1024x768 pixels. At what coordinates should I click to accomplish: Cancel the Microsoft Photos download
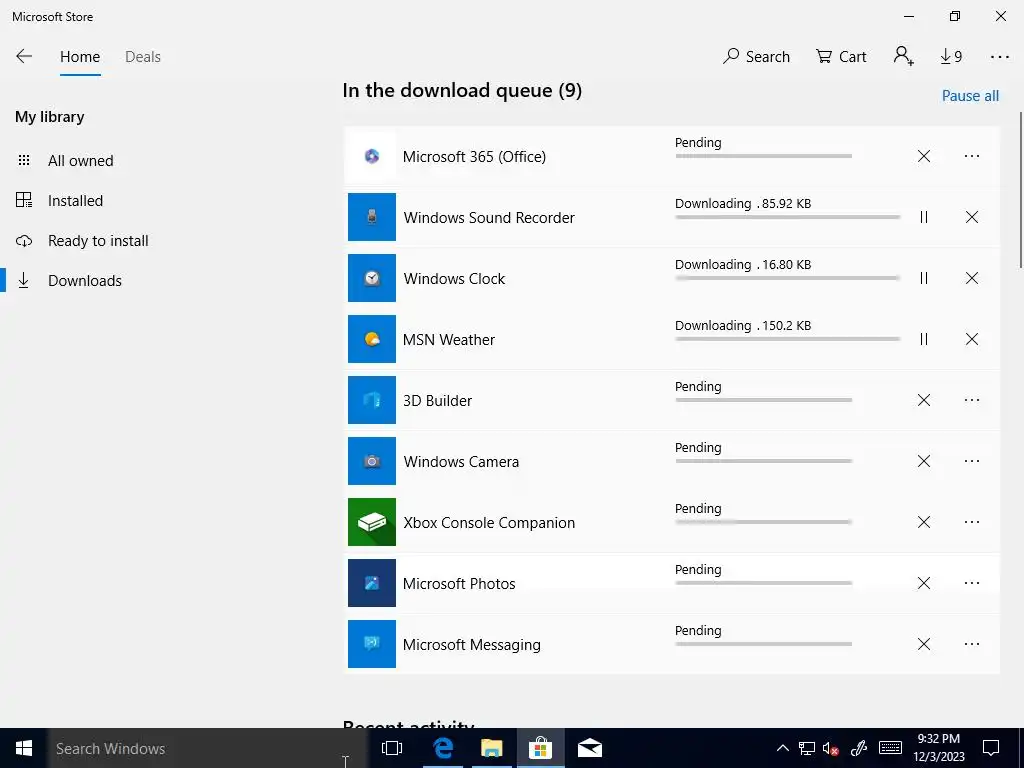(x=923, y=583)
